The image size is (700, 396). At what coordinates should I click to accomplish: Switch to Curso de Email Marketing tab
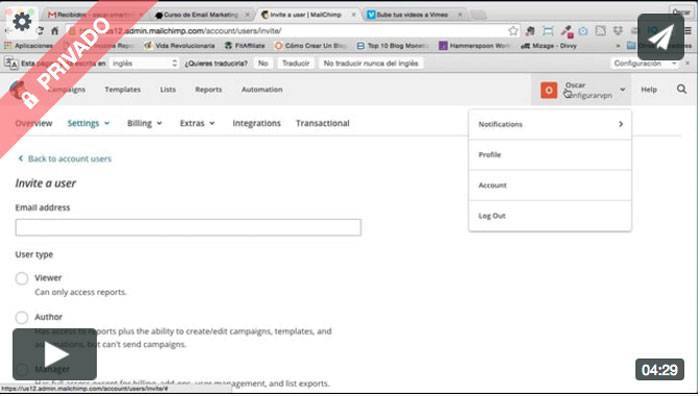coord(201,15)
